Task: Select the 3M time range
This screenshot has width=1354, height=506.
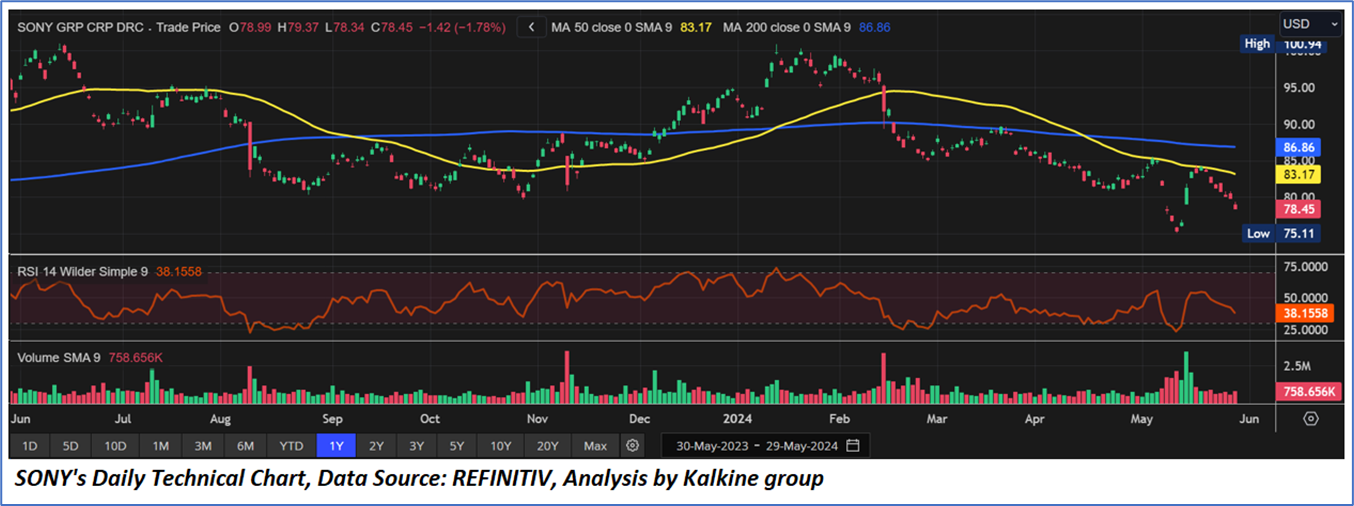Action: click(x=202, y=445)
